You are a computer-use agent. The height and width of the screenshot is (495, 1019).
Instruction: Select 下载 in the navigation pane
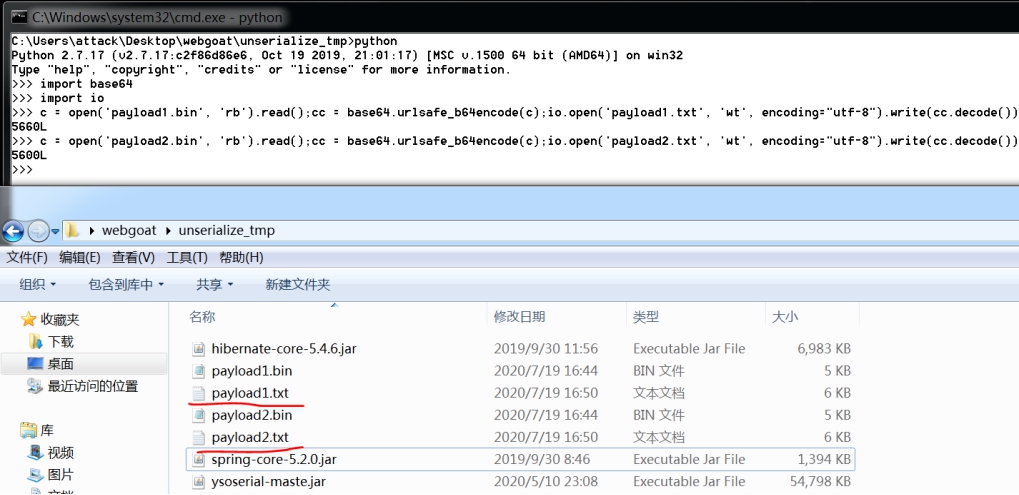pyautogui.click(x=61, y=342)
